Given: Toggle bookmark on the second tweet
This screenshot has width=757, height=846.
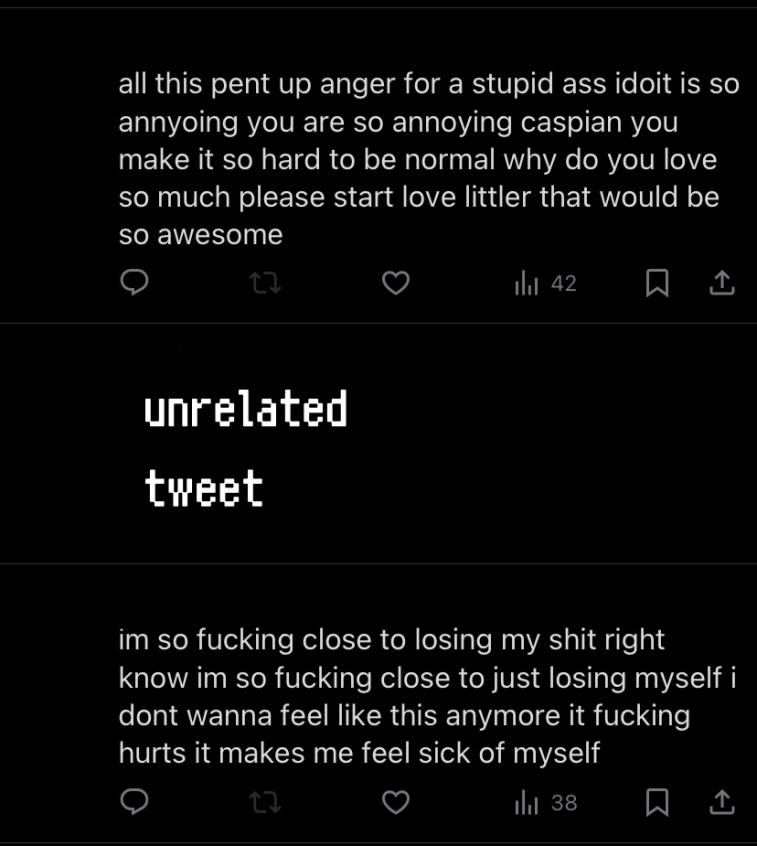Looking at the screenshot, I should pos(657,800).
